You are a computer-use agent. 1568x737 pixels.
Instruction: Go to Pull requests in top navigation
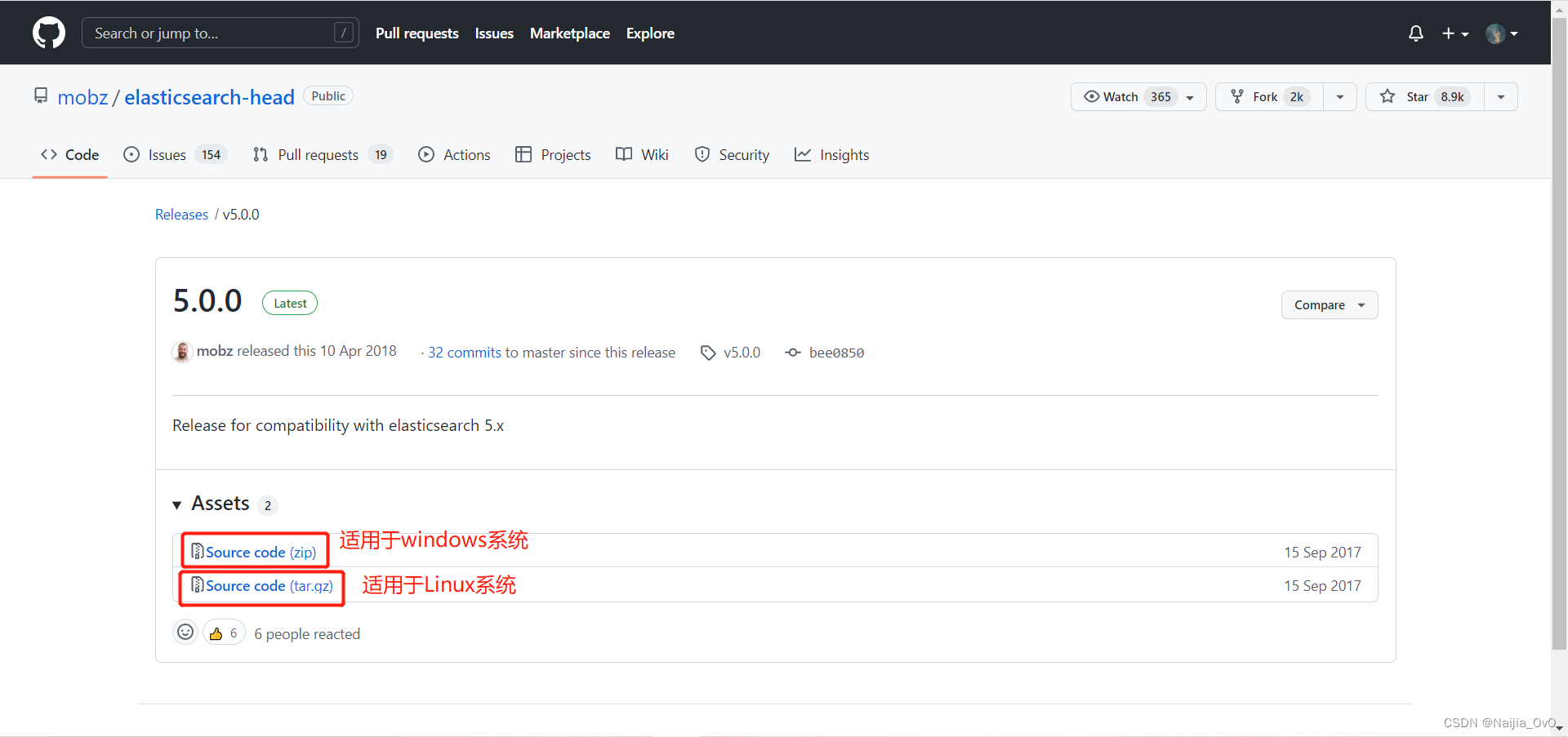tap(416, 33)
